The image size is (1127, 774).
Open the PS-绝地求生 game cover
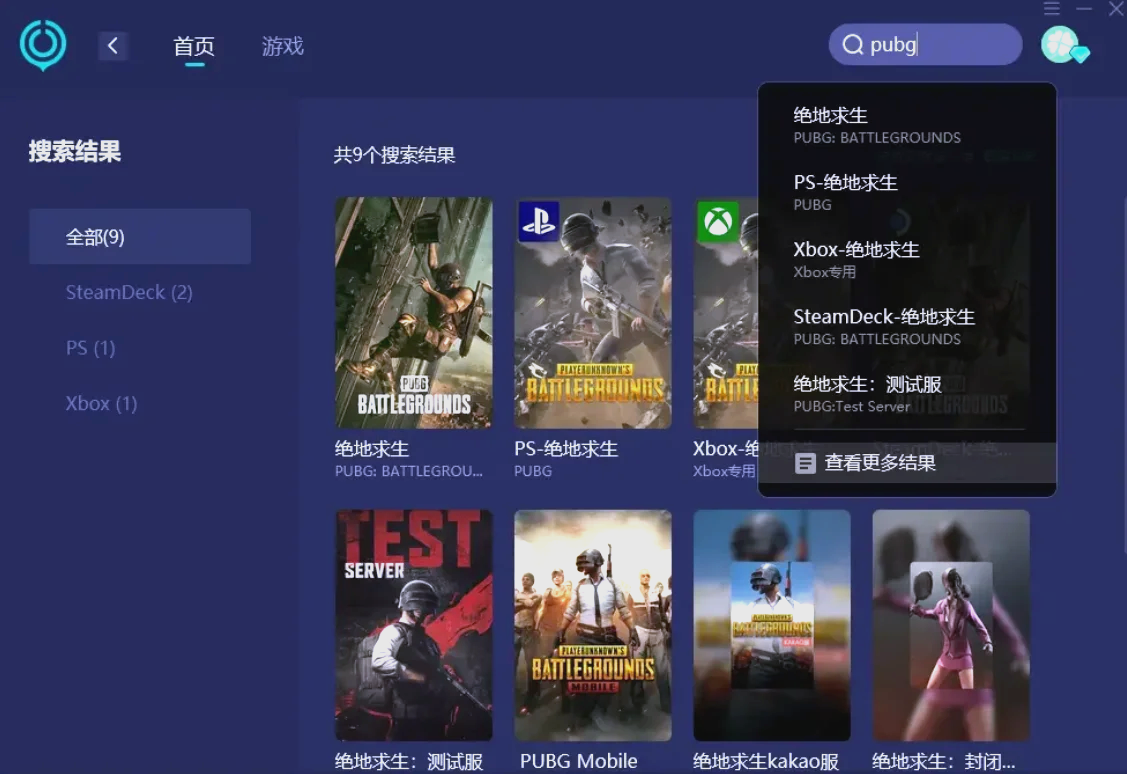pyautogui.click(x=593, y=313)
